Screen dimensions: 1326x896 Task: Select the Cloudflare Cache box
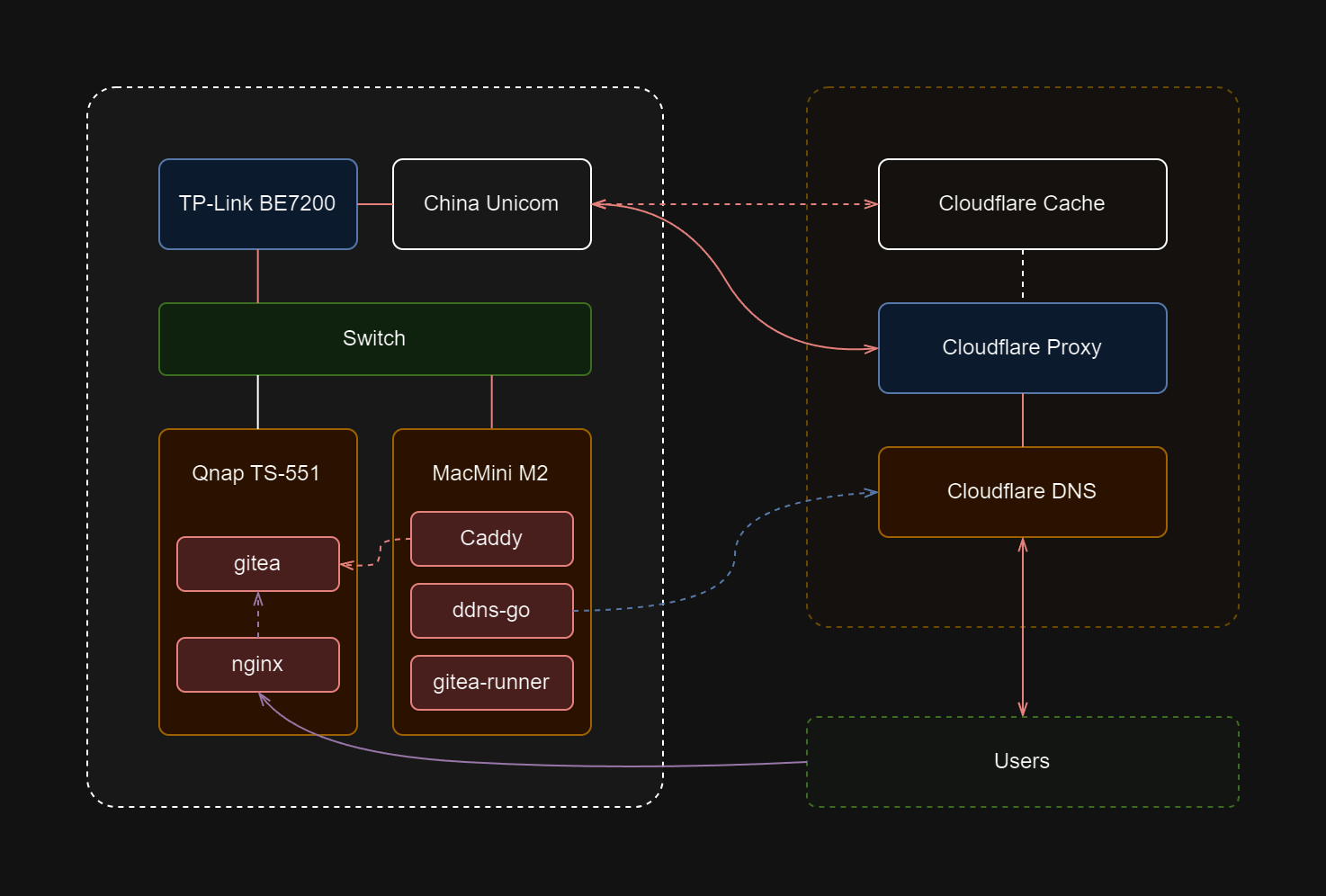[x=1022, y=204]
